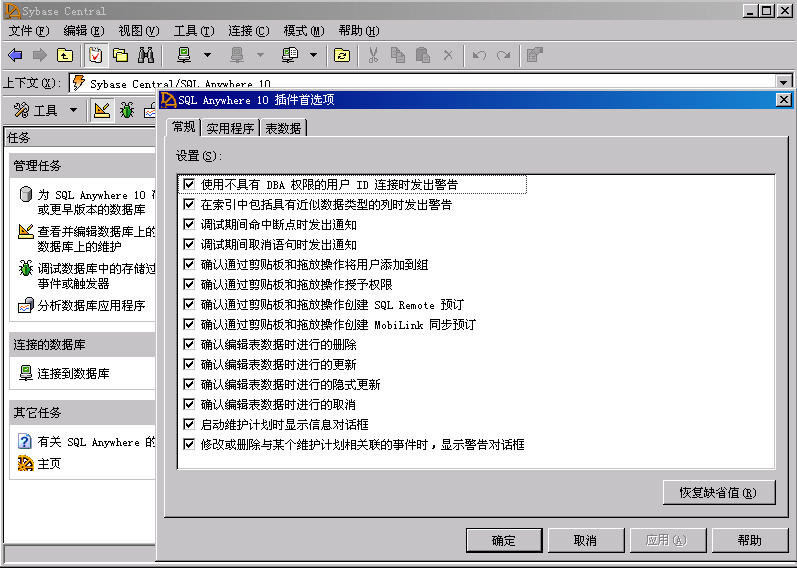Toggle 启动维护计划时显示信息对话框 checkbox
Screen dimensions: 797x568
tap(189, 424)
